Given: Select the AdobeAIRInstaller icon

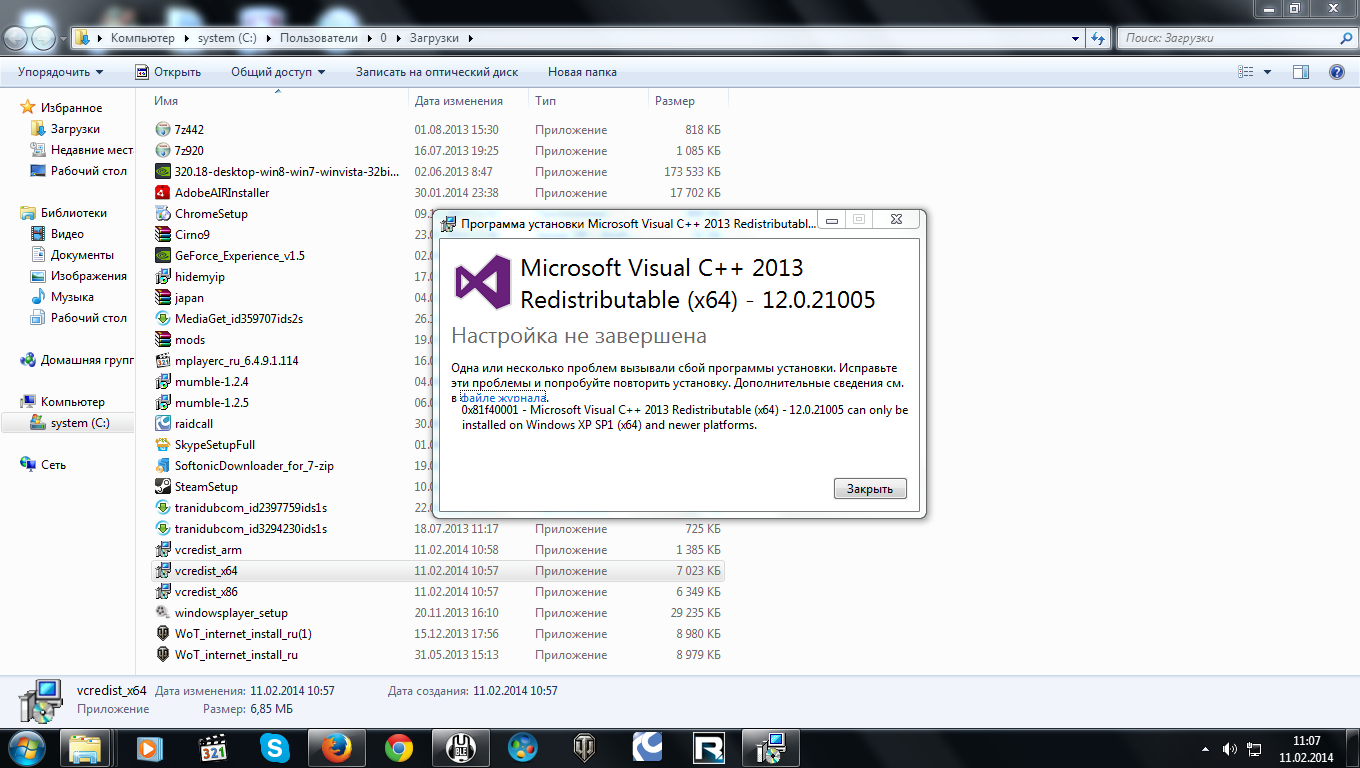Looking at the screenshot, I should tap(164, 192).
